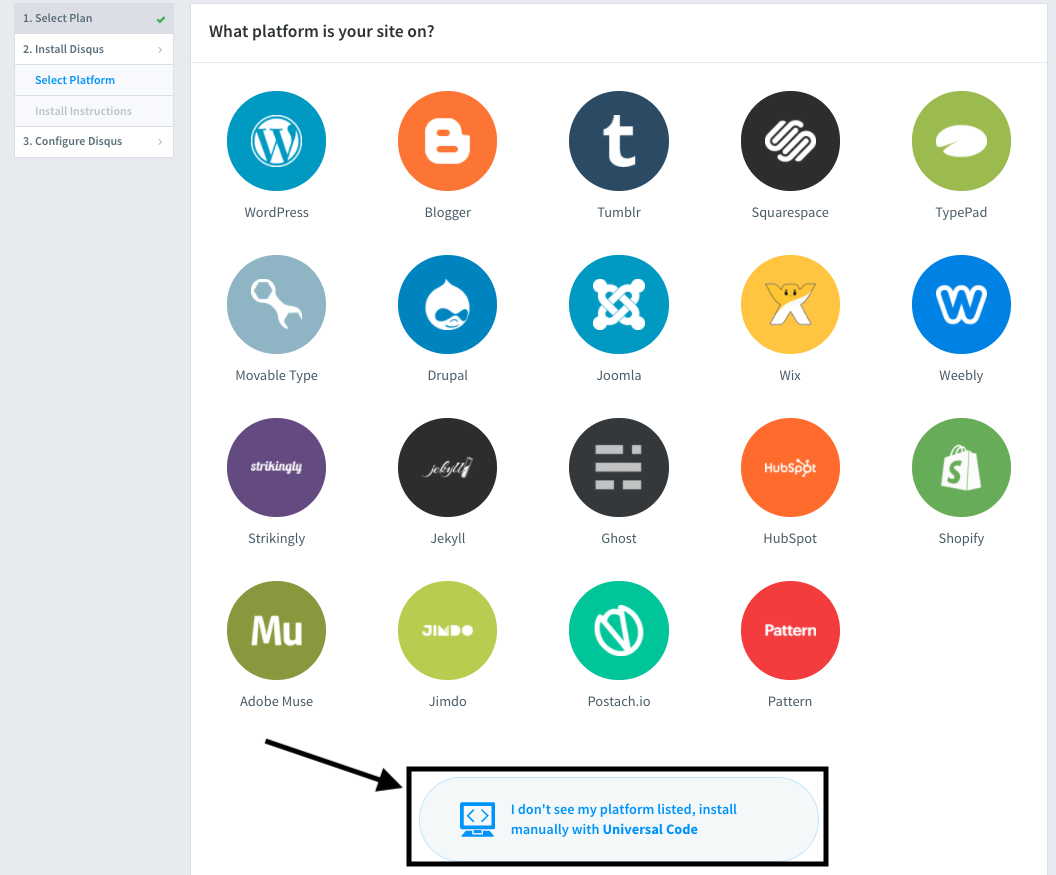Select the Pattern platform icon
Image resolution: width=1056 pixels, height=875 pixels.
pos(790,630)
